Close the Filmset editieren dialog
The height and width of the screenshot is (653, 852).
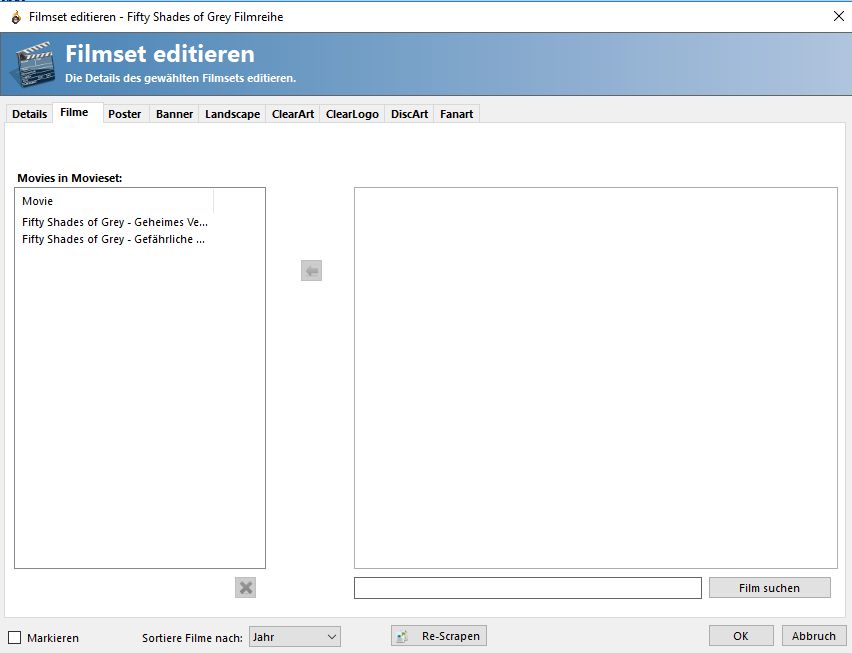[x=838, y=16]
